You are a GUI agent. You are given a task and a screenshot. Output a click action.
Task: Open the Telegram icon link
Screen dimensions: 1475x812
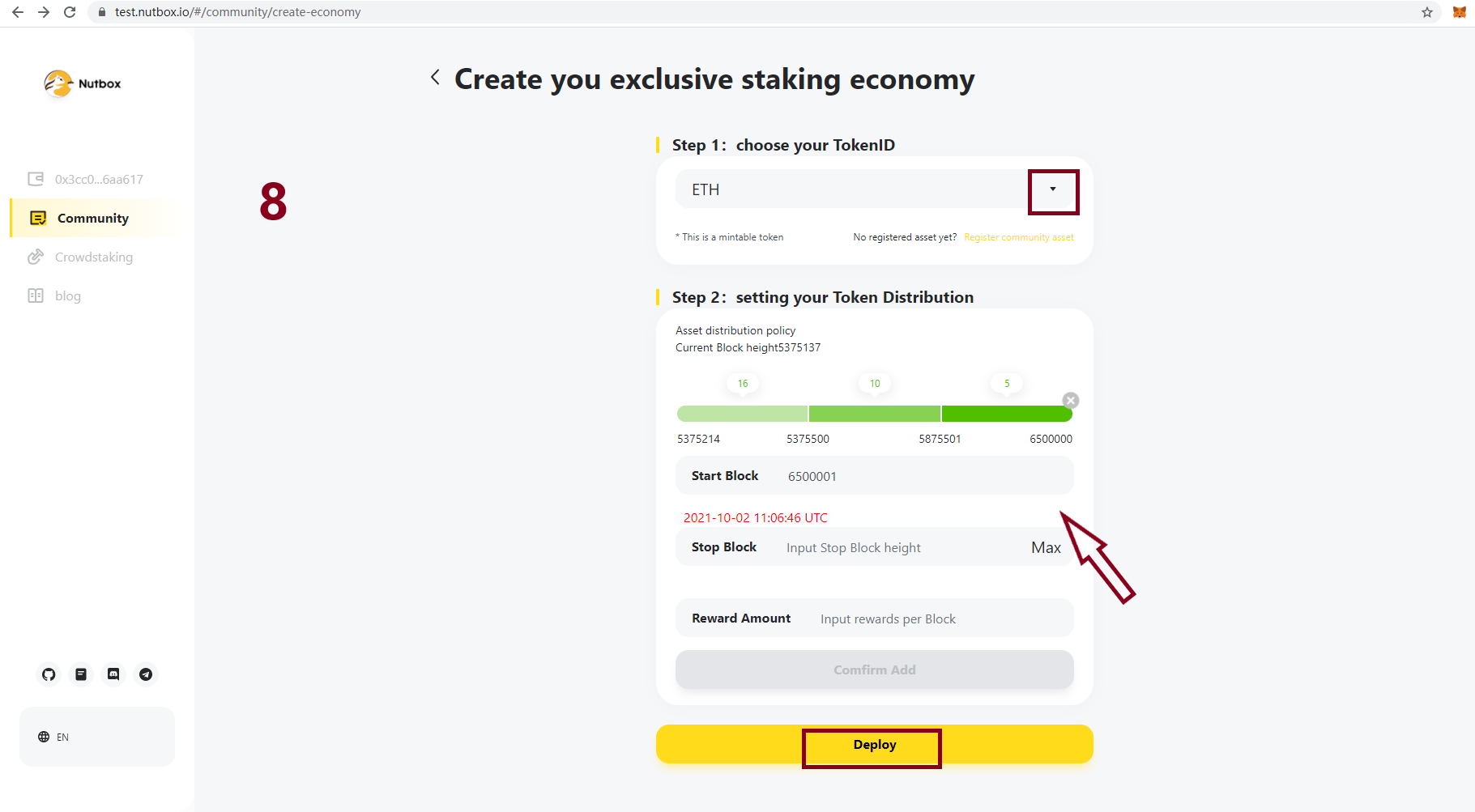pos(146,674)
